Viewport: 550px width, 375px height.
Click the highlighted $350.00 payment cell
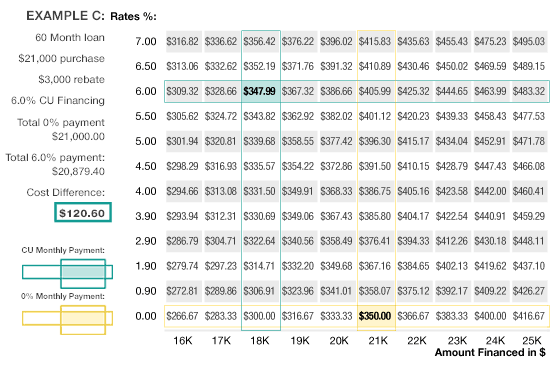click(375, 316)
